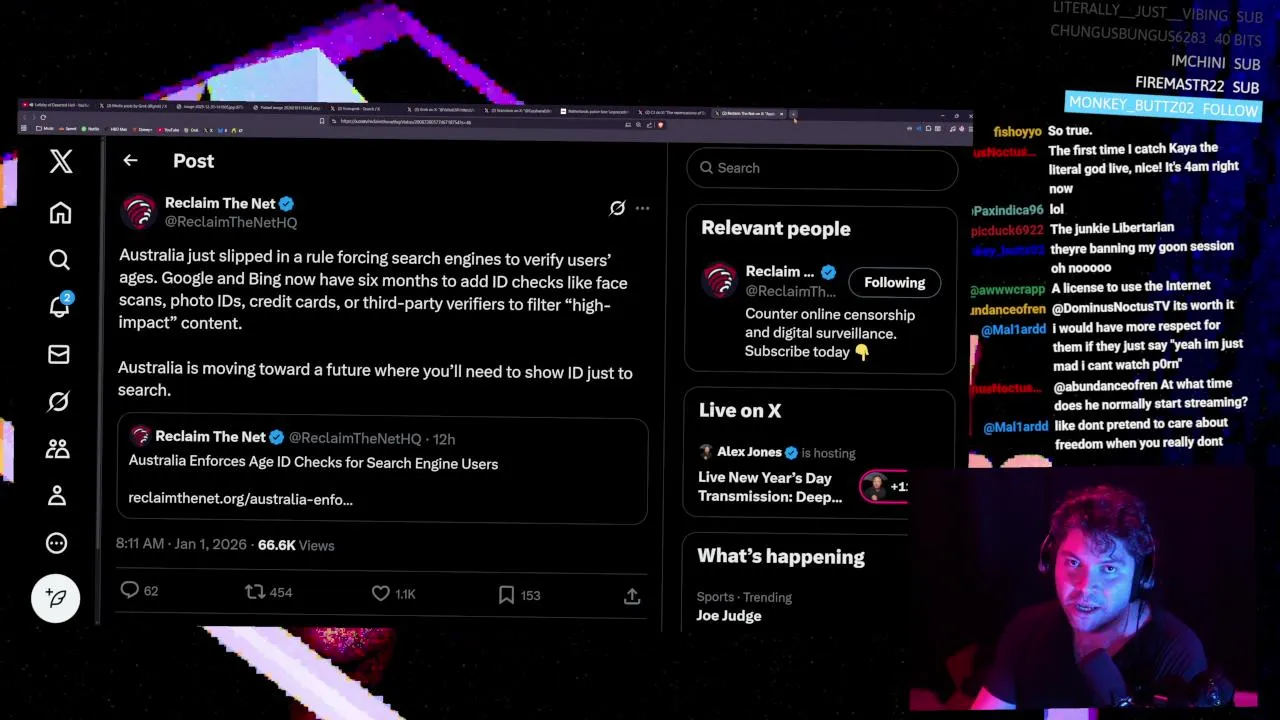Open quoted post about Age ID Checks
This screenshot has width=1280, height=720.
[x=382, y=470]
